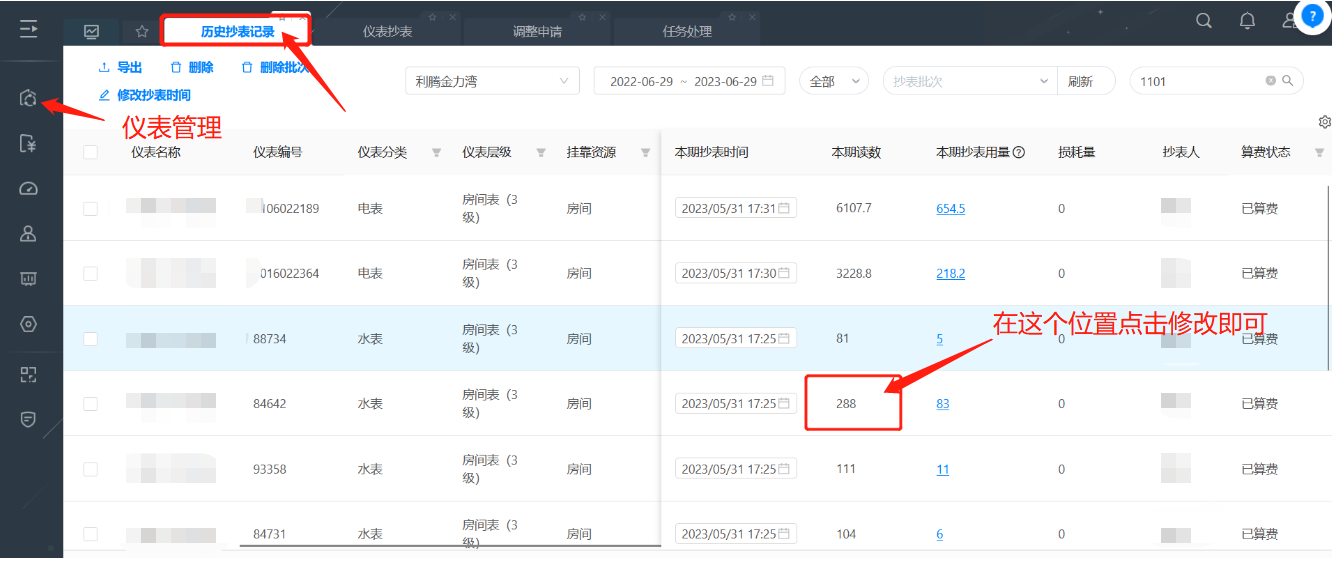Click the 修改抄表时间 button
1333x561 pixels.
(144, 95)
